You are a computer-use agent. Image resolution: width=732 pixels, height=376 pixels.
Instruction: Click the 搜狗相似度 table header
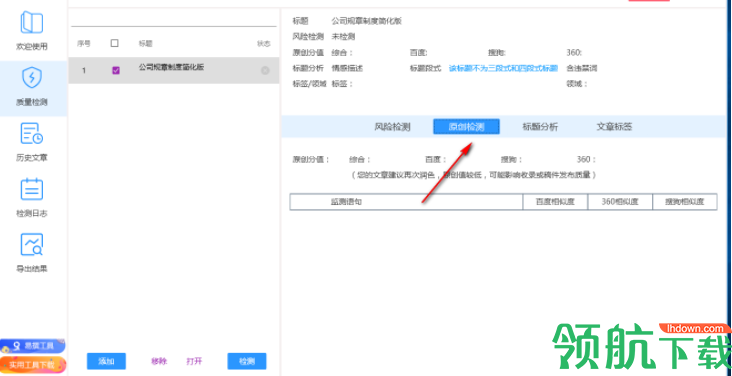pos(685,202)
